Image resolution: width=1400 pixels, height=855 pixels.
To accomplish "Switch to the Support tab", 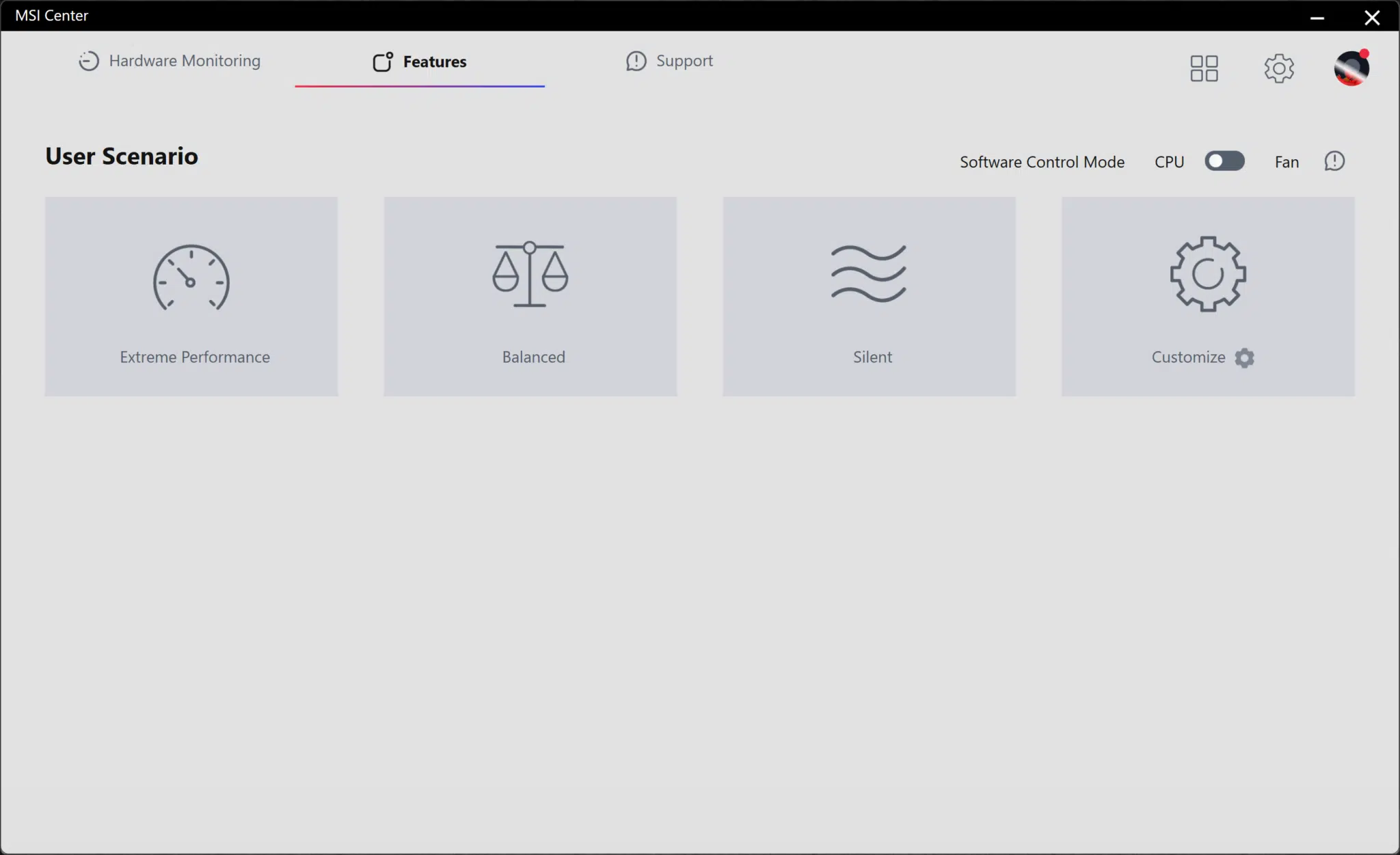I will [x=669, y=61].
